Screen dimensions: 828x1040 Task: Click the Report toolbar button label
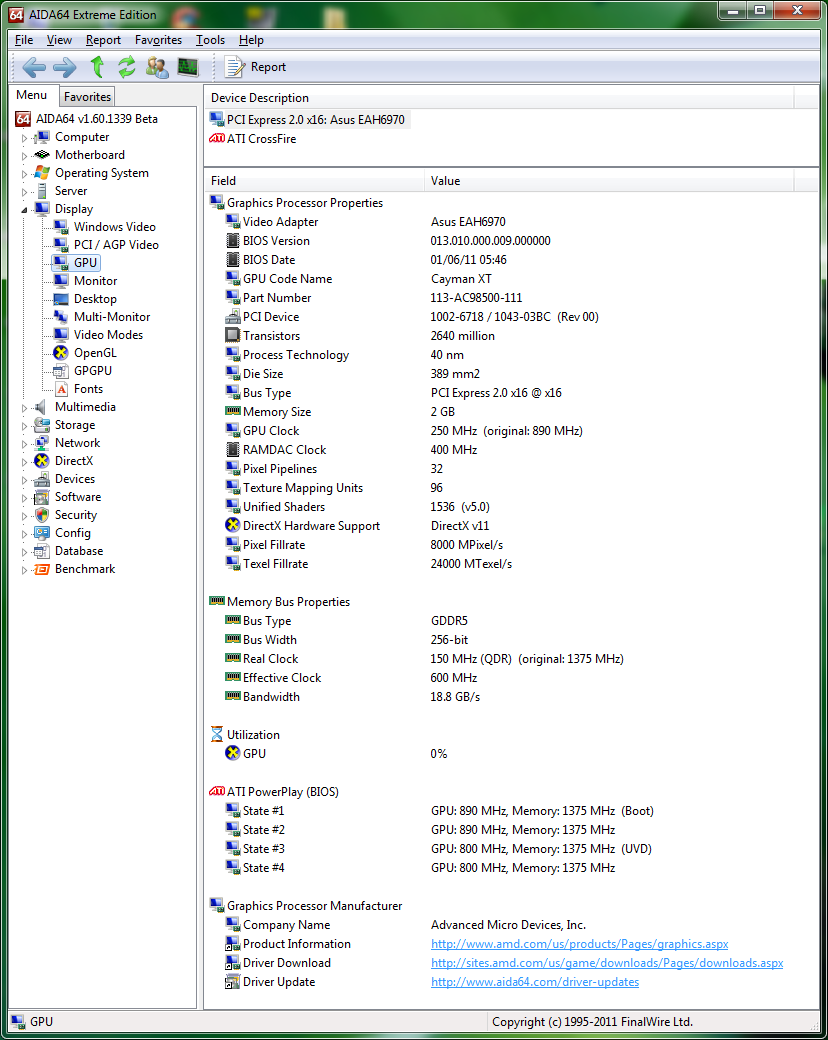(268, 67)
